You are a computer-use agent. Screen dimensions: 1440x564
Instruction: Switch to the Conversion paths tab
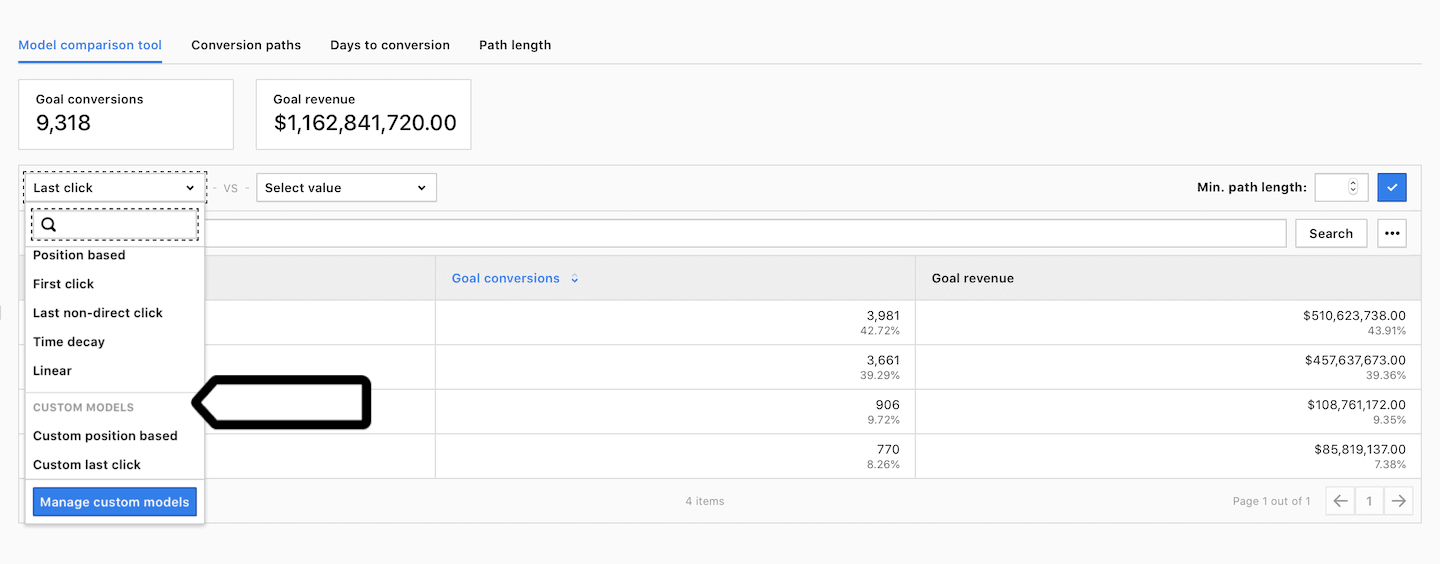point(246,45)
